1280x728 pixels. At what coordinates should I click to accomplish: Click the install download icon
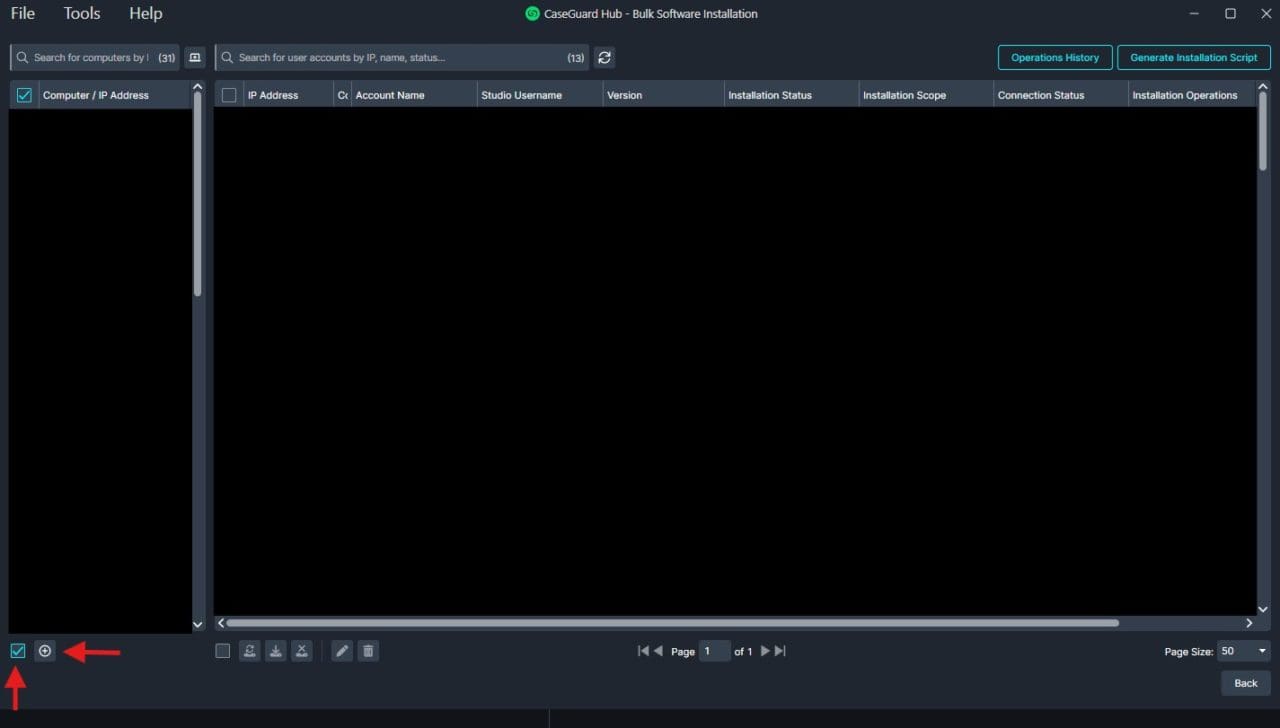276,651
